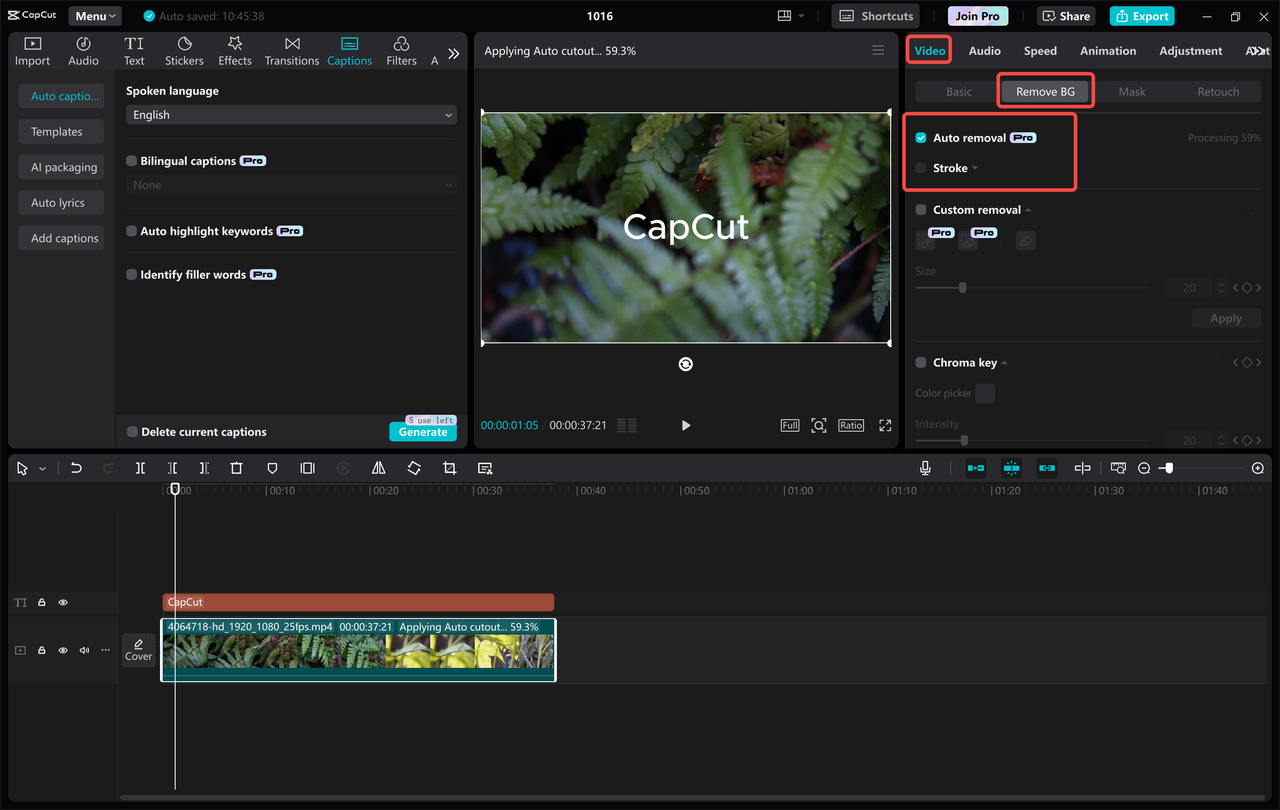This screenshot has height=810, width=1280.
Task: Click the Undo icon in the timeline toolbar
Action: (76, 467)
